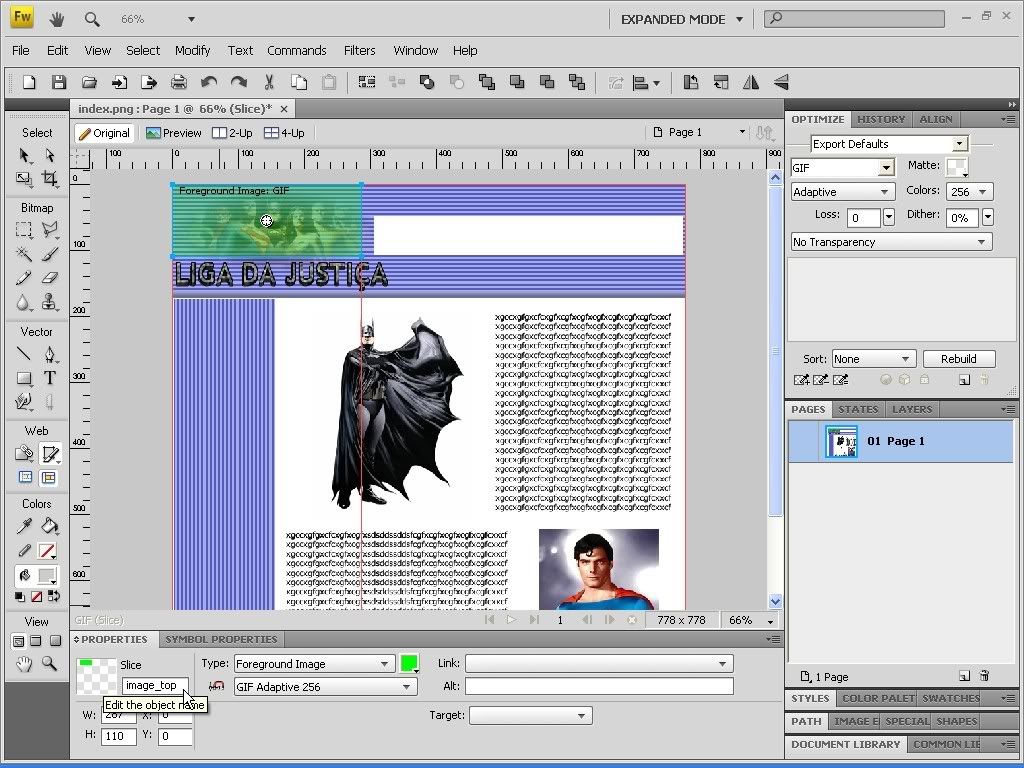Image resolution: width=1024 pixels, height=768 pixels.
Task: Open the GIF Adaptive 256 export settings dropdown
Action: click(326, 687)
